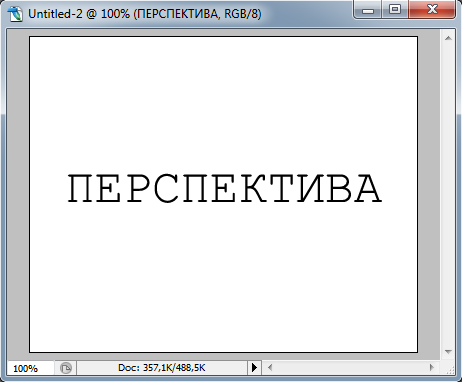Click the vertical scrollbar down arrow
Image resolution: width=462 pixels, height=382 pixels.
[448, 352]
